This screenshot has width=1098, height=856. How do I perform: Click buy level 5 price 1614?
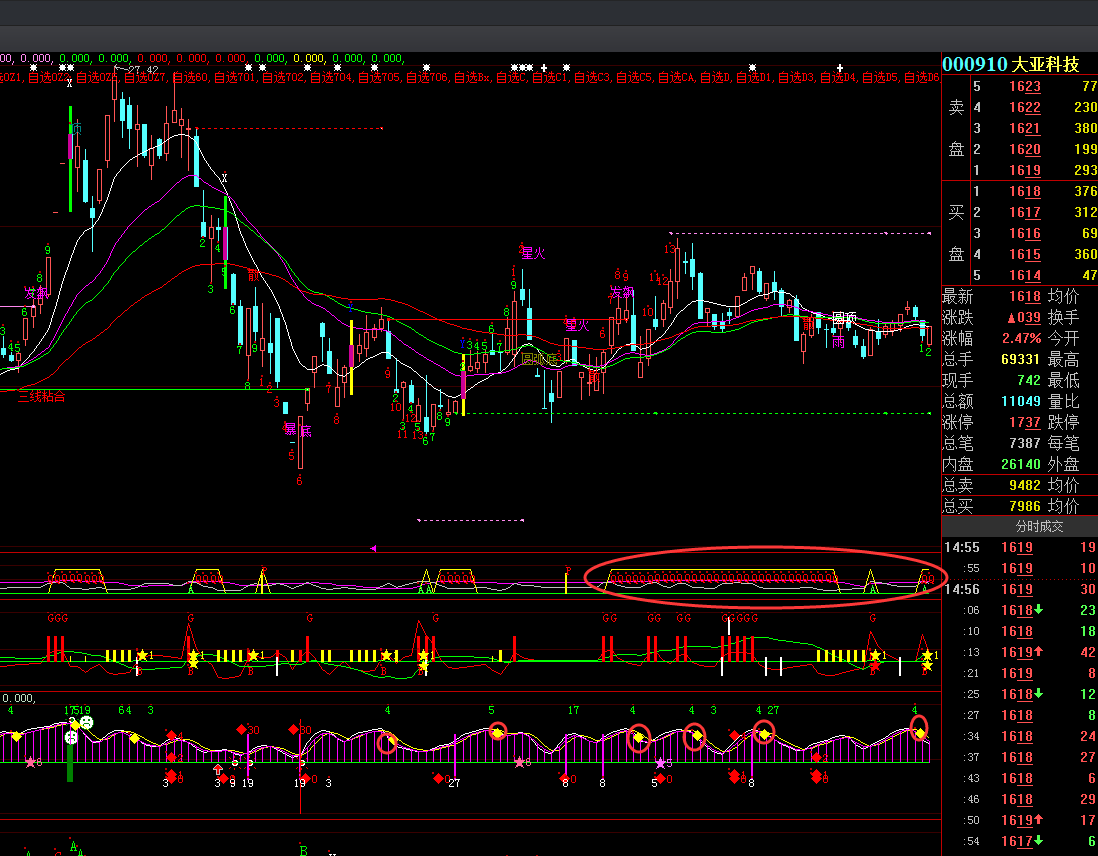(1024, 275)
